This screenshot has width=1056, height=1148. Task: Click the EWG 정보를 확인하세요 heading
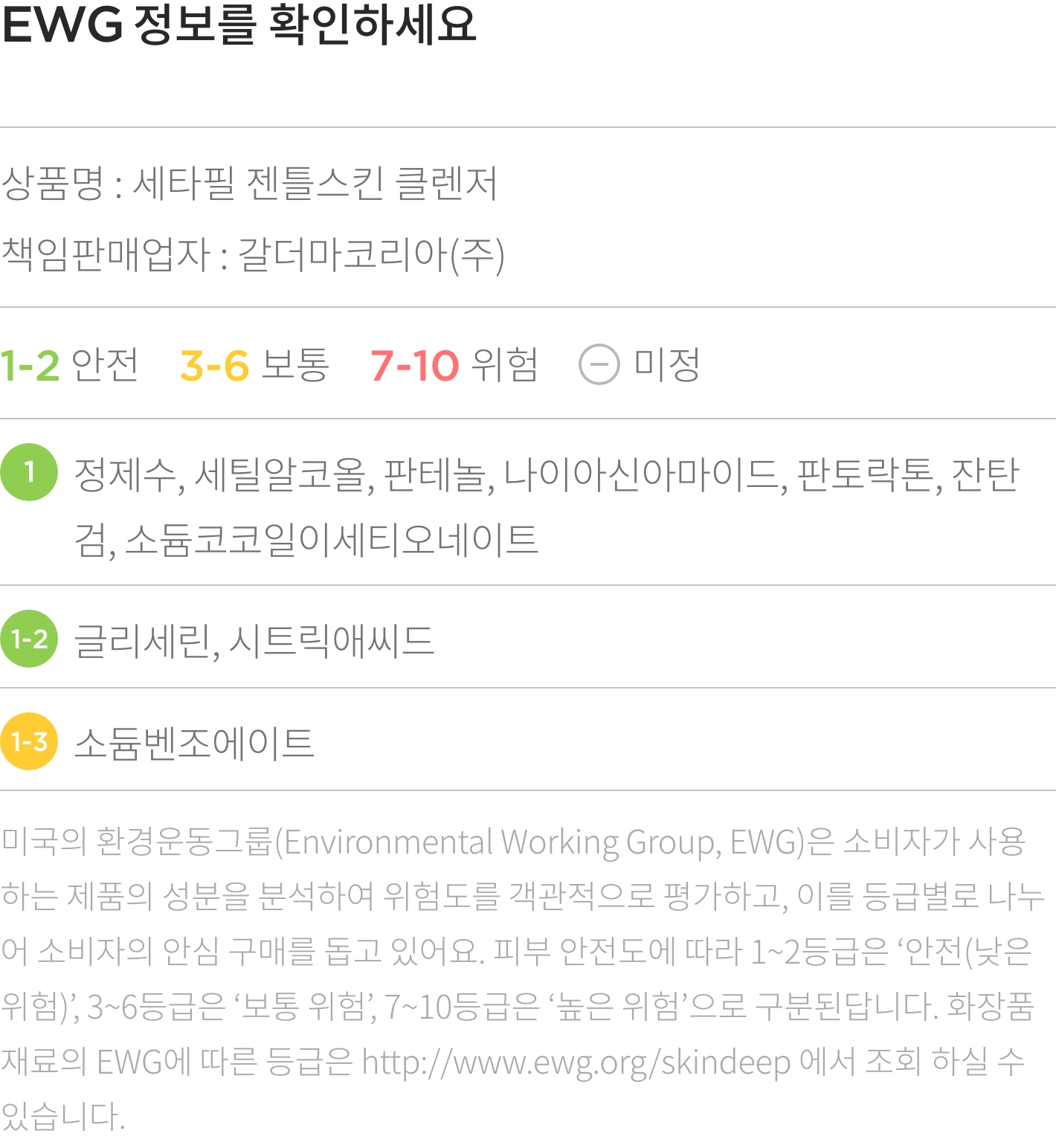click(x=239, y=24)
